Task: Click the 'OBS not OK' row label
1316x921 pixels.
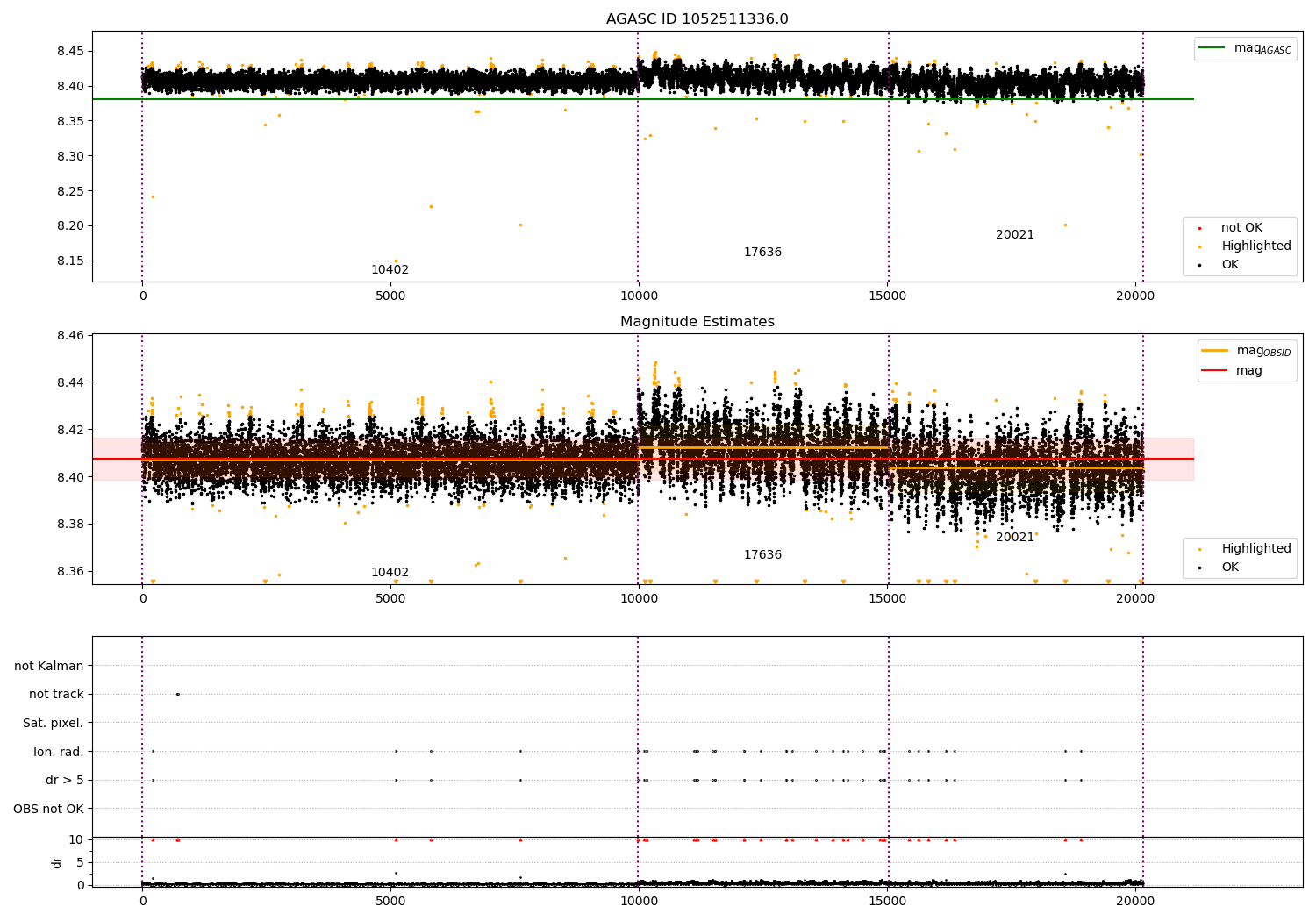Action: click(48, 809)
